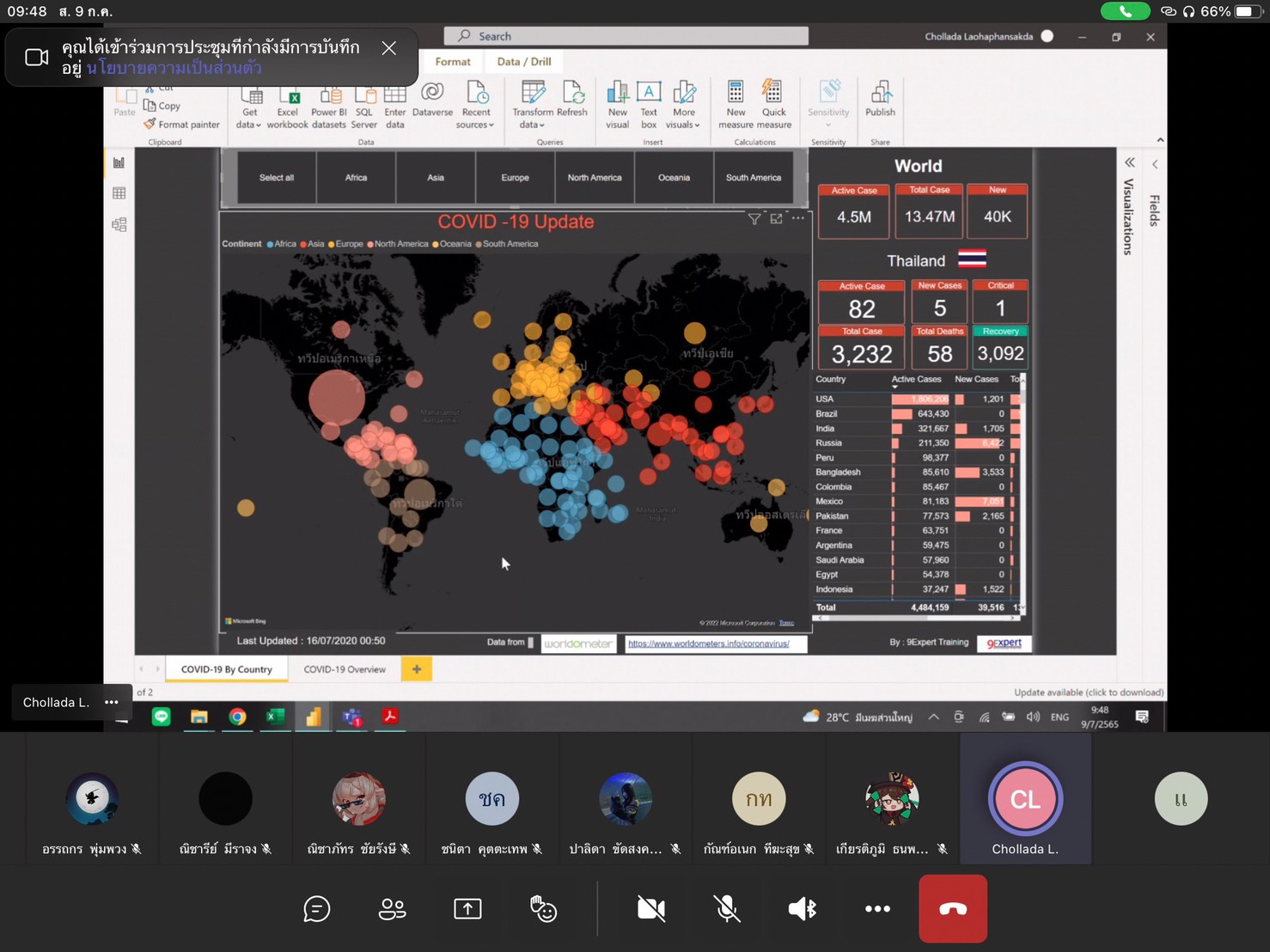Expand Recent sources dropdown
The image size is (1270, 952).
(476, 107)
